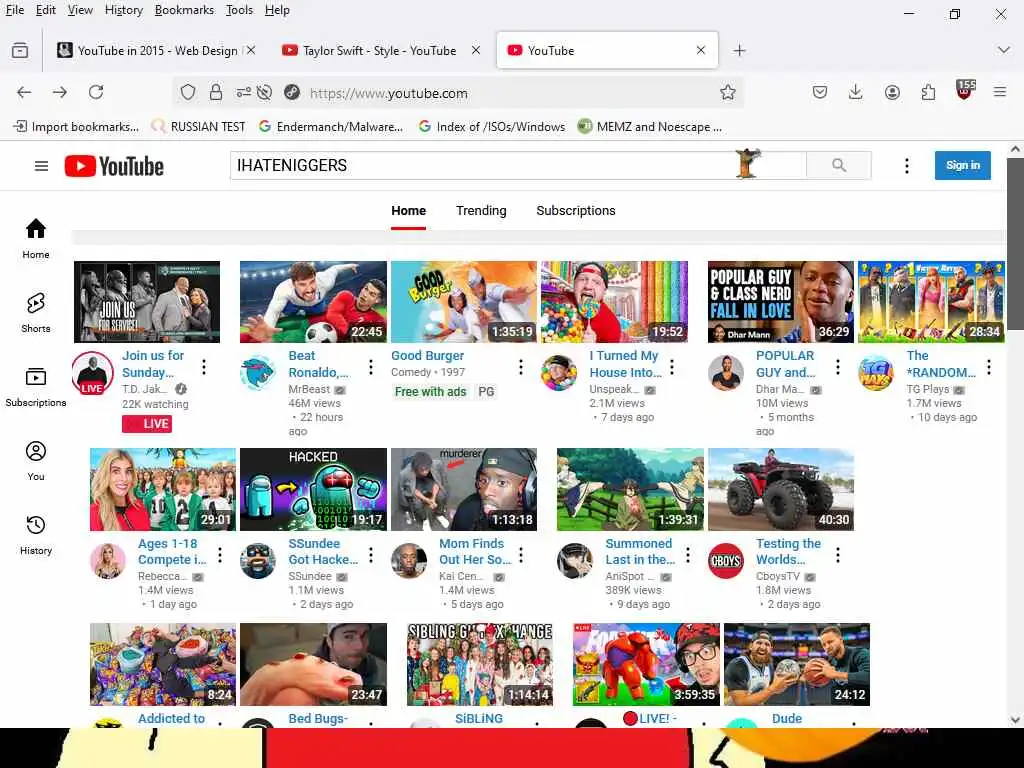Viewport: 1024px width, 768px height.
Task: Open Home in the sidebar
Action: pyautogui.click(x=36, y=238)
